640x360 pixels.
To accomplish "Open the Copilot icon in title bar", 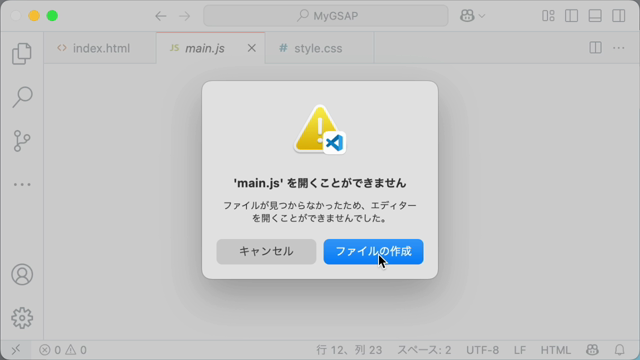I will (467, 16).
